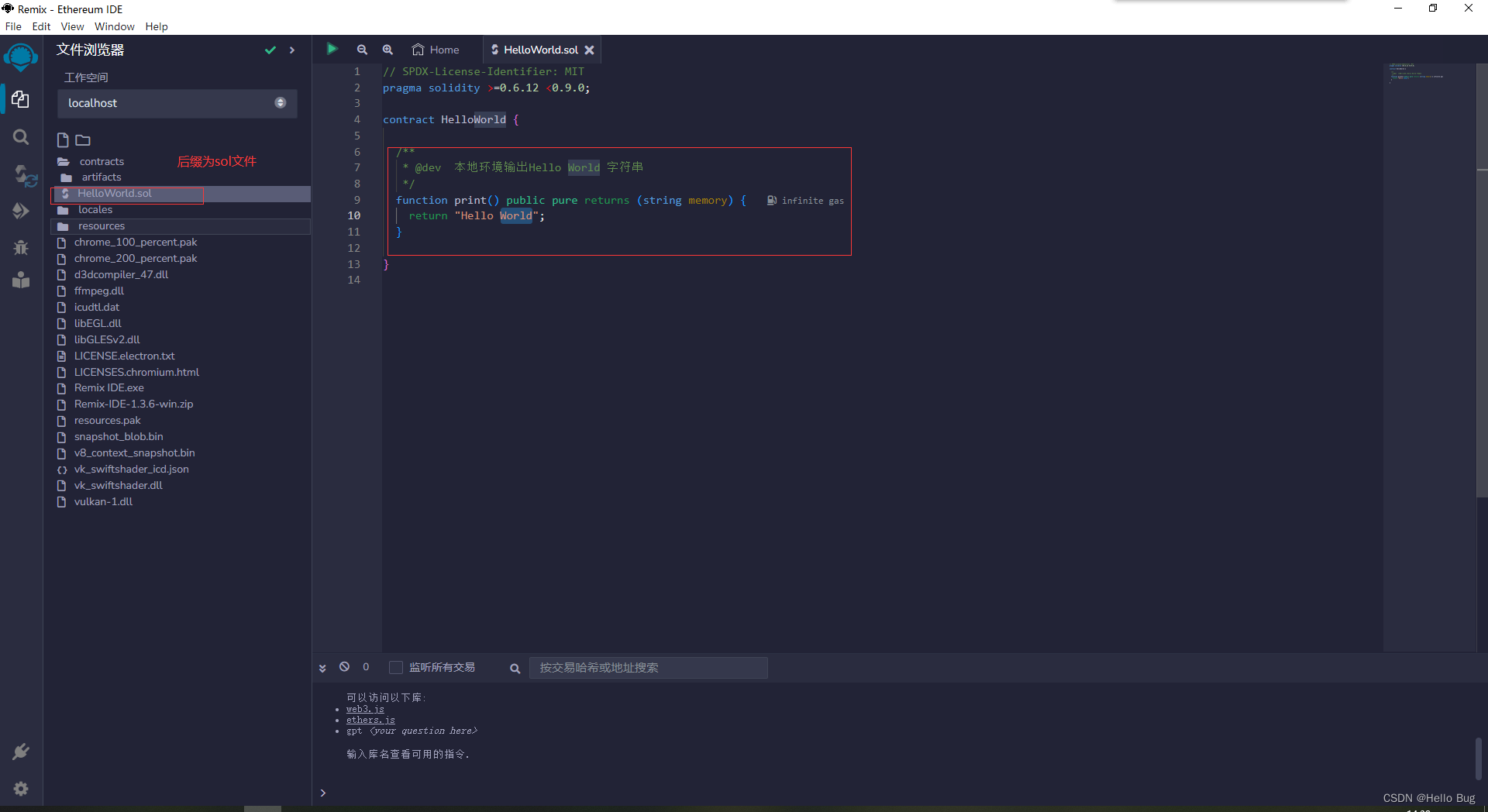This screenshot has width=1488, height=812.
Task: Select Remix-IDE-1.3.6-win.zip file
Action: tap(134, 404)
